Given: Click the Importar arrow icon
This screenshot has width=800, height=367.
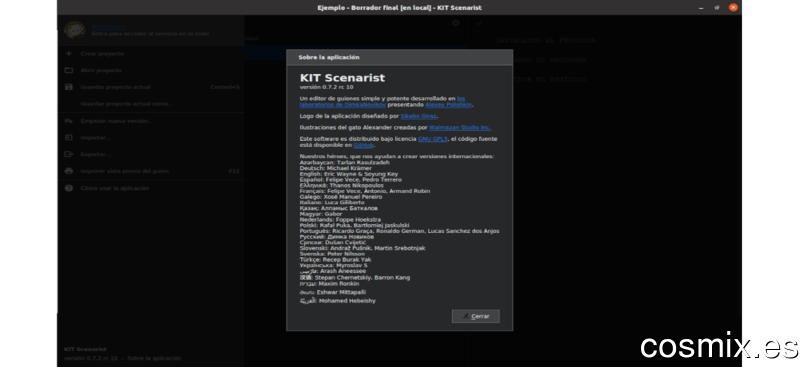Looking at the screenshot, I should click(69, 137).
